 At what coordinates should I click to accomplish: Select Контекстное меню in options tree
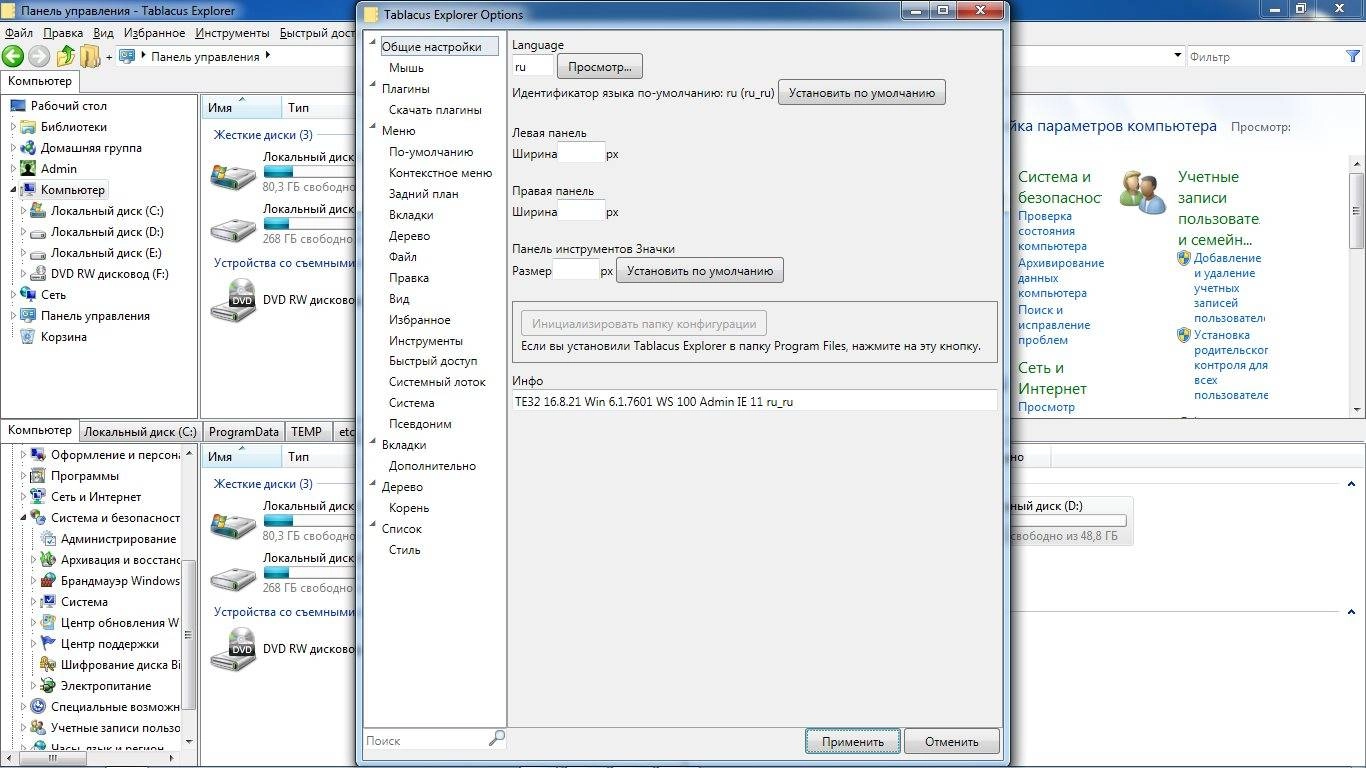point(440,173)
